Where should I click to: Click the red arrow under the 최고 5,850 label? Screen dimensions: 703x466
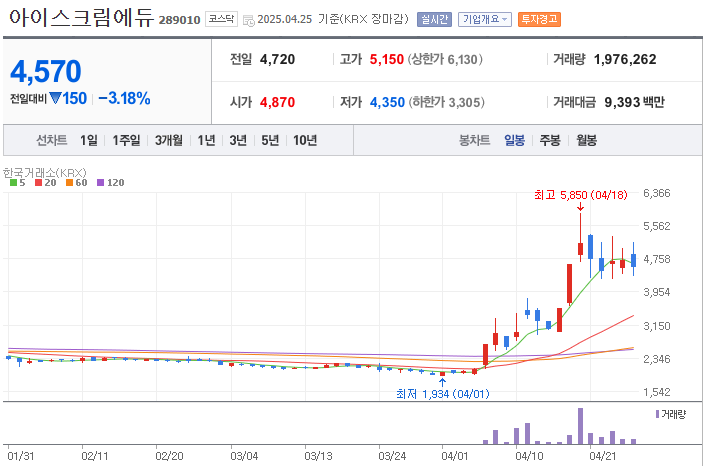580,206
